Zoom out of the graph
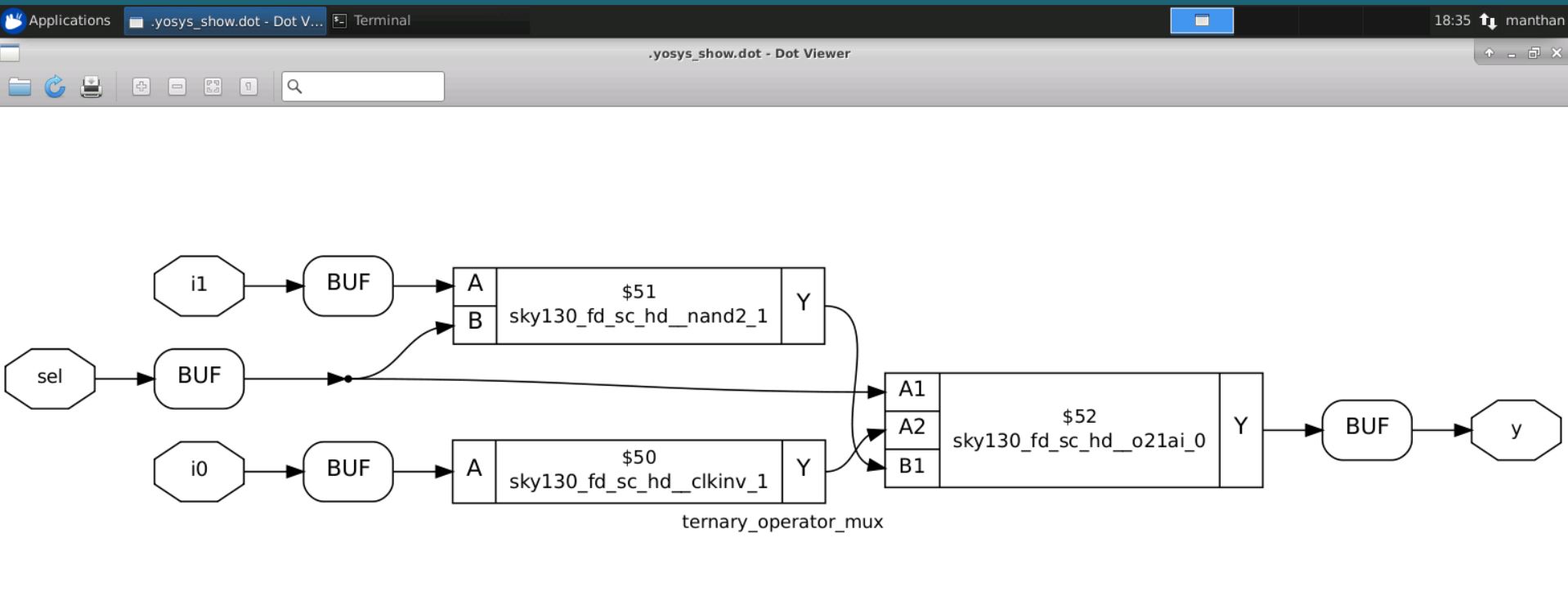Image resolution: width=1568 pixels, height=614 pixels. (x=177, y=87)
